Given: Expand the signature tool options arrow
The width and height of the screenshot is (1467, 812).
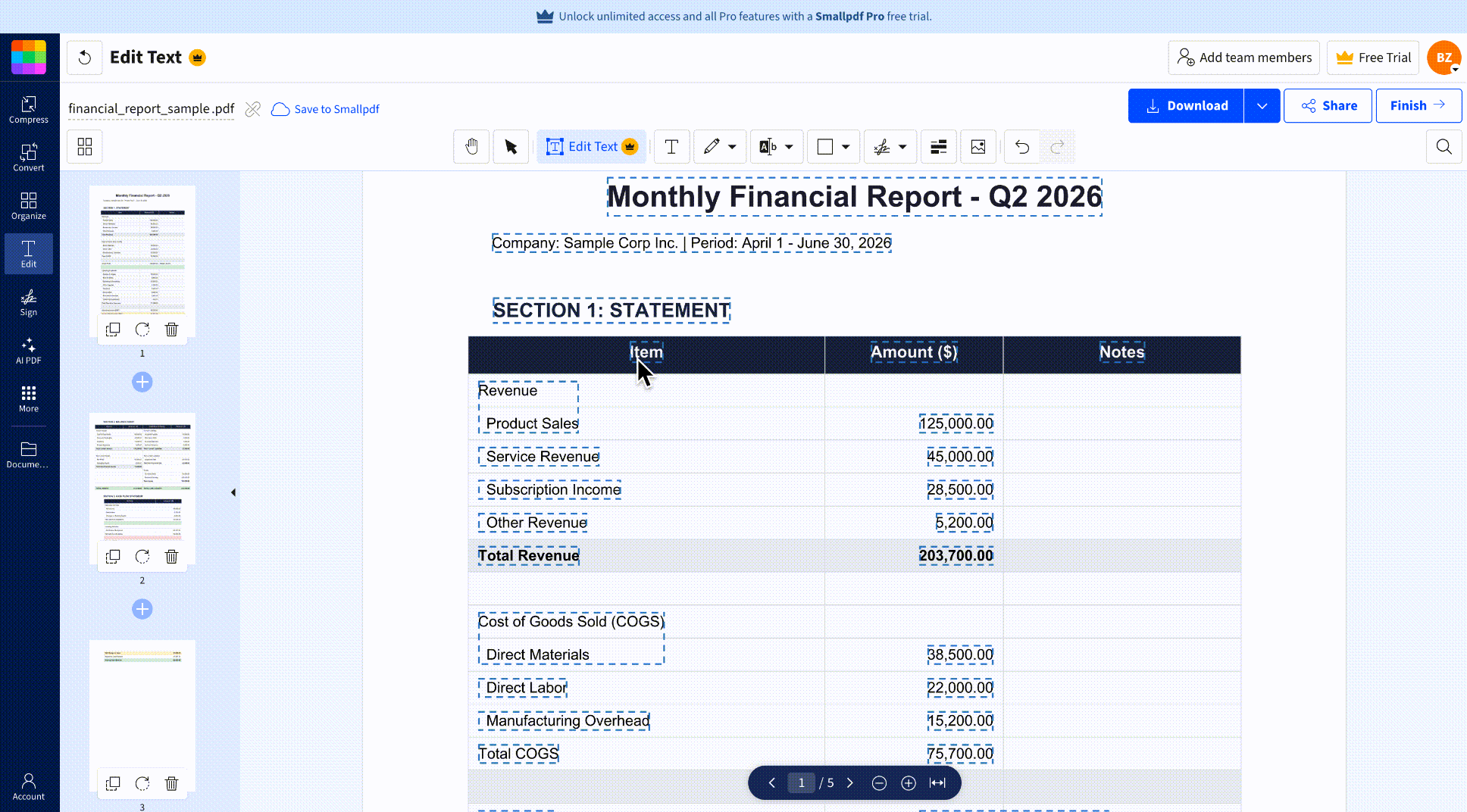Looking at the screenshot, I should (902, 146).
